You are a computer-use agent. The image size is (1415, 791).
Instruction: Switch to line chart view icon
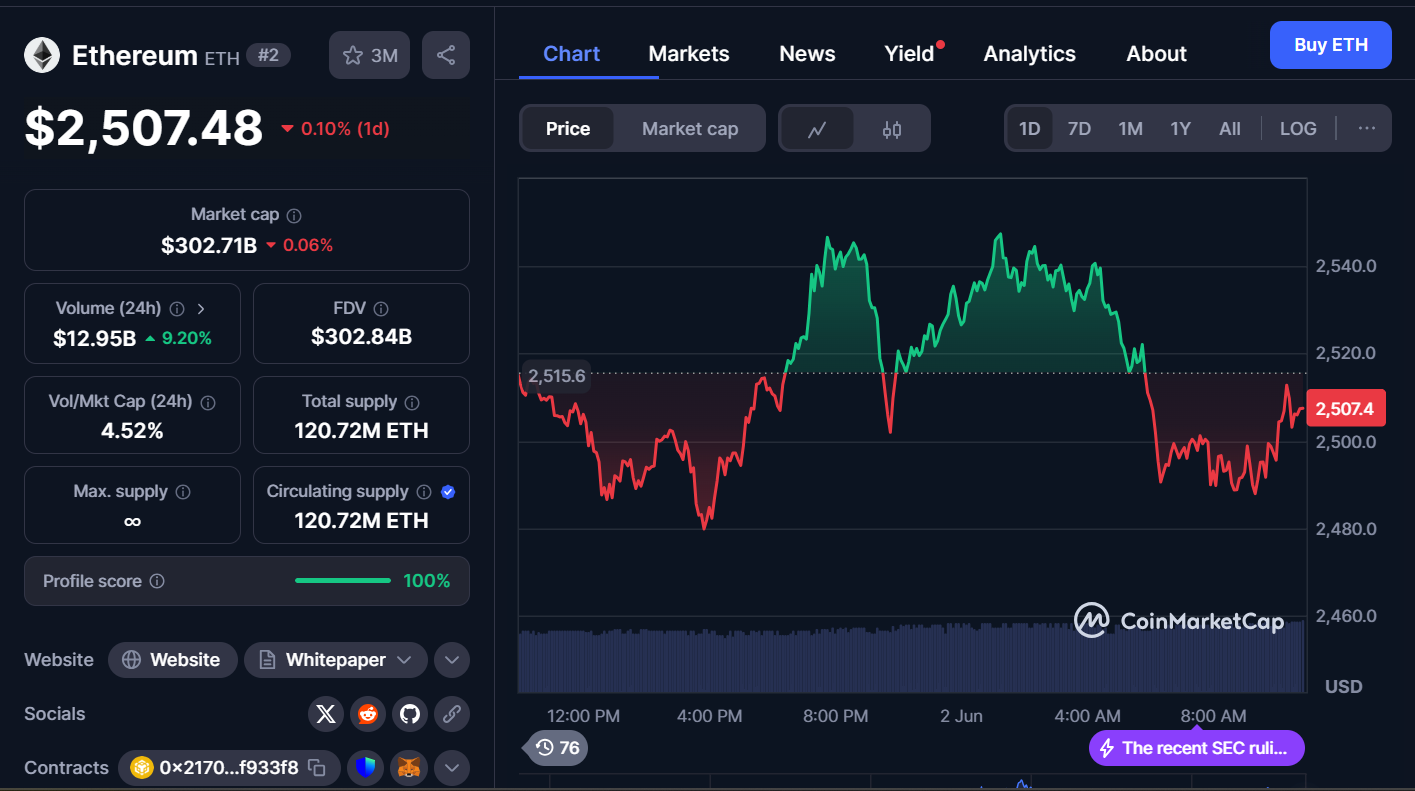tap(817, 129)
